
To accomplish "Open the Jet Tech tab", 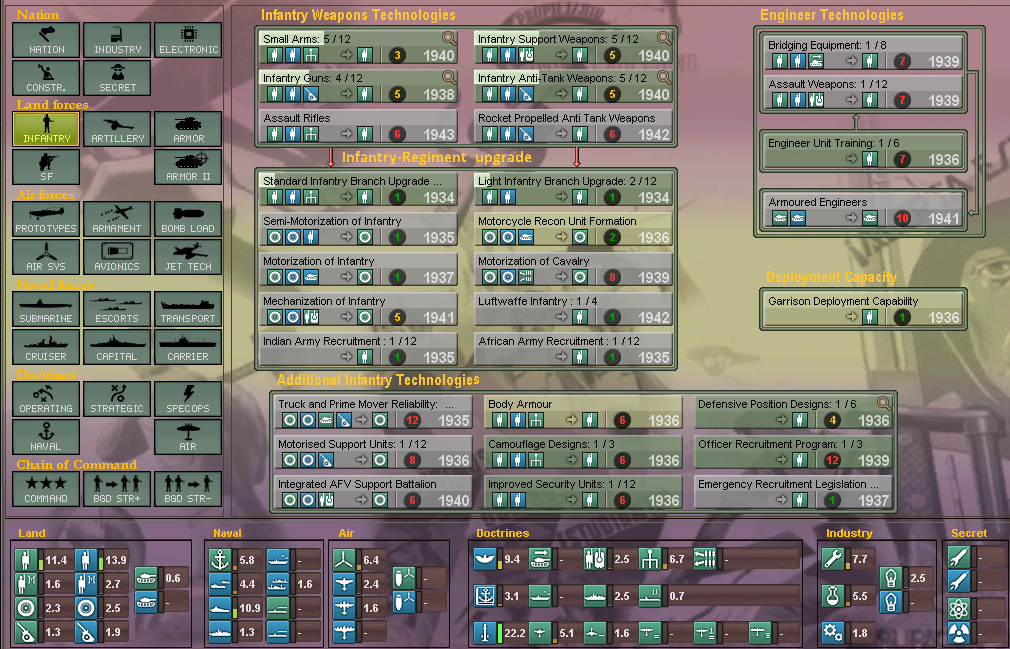I will 188,257.
